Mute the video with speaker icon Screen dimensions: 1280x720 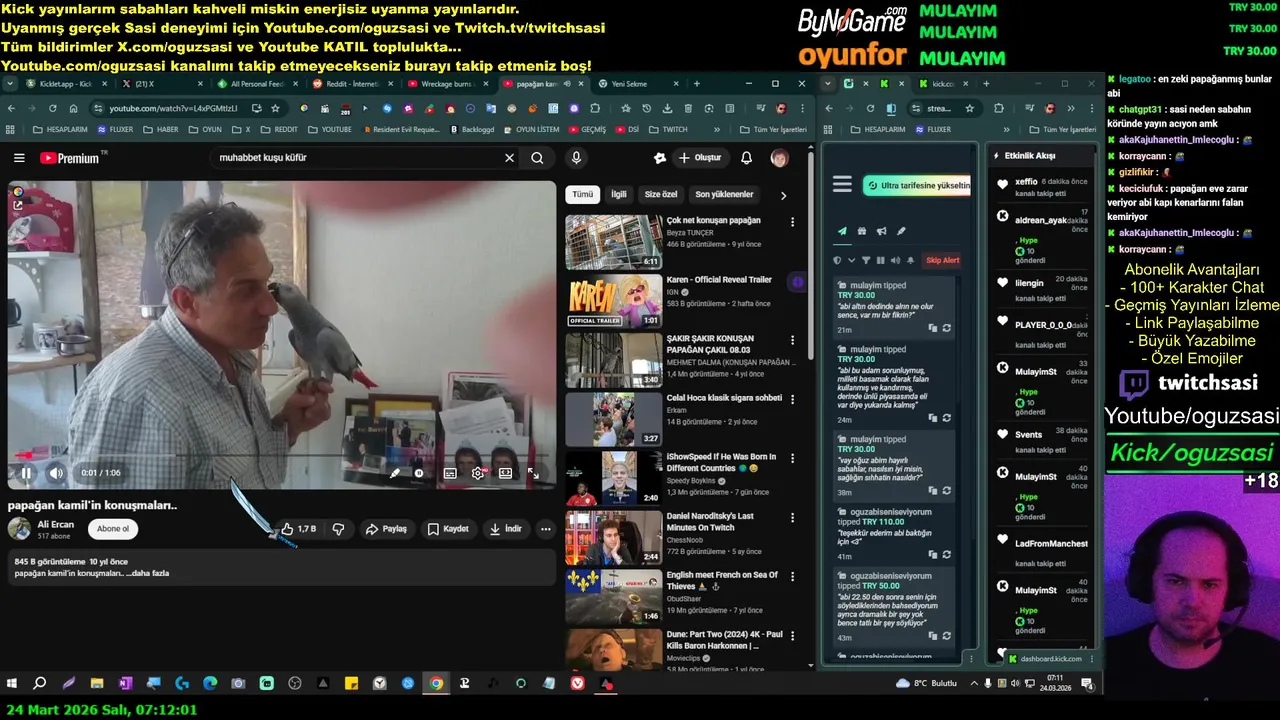point(56,473)
